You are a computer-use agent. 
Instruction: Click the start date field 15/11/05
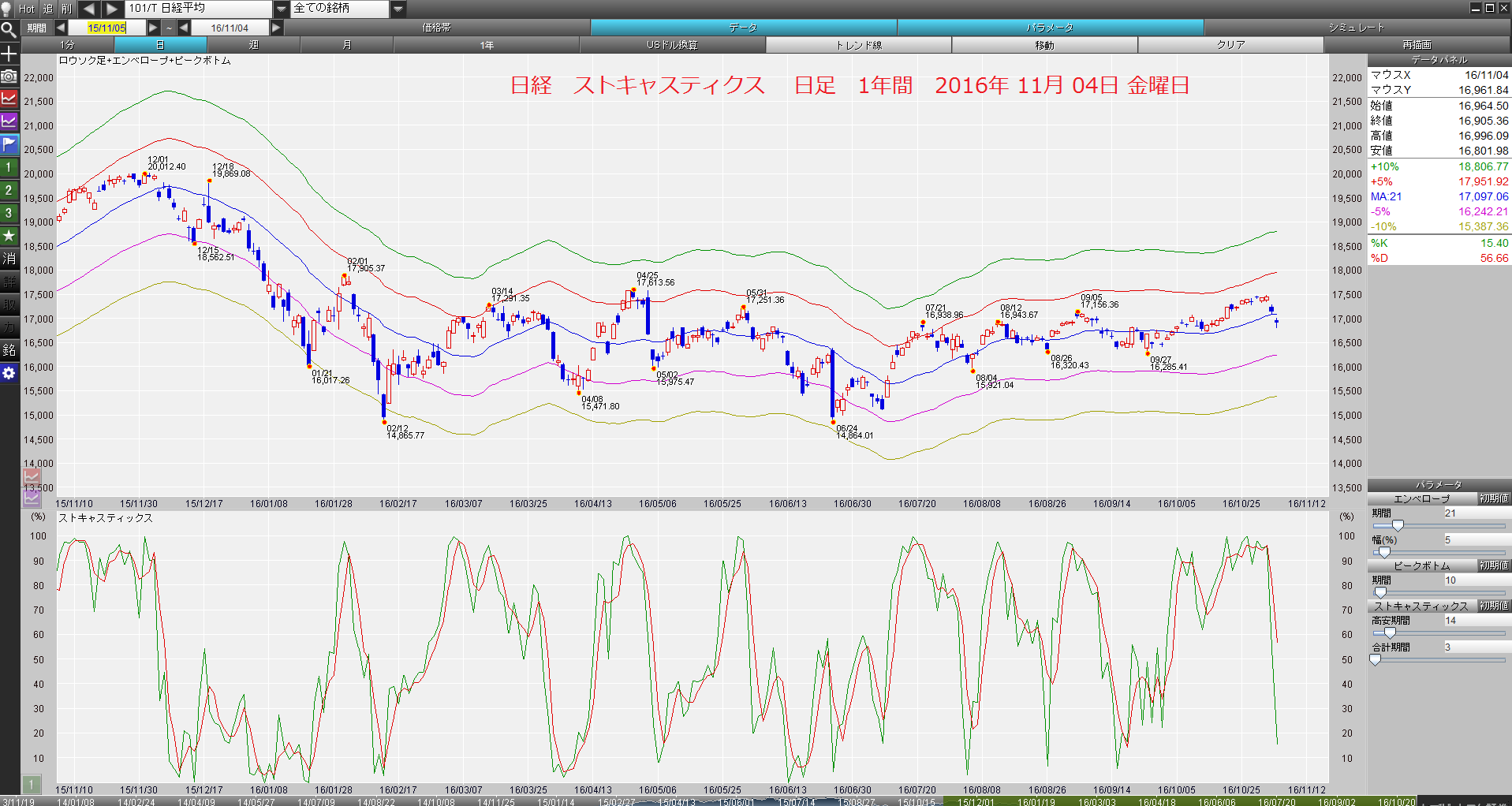pos(106,28)
